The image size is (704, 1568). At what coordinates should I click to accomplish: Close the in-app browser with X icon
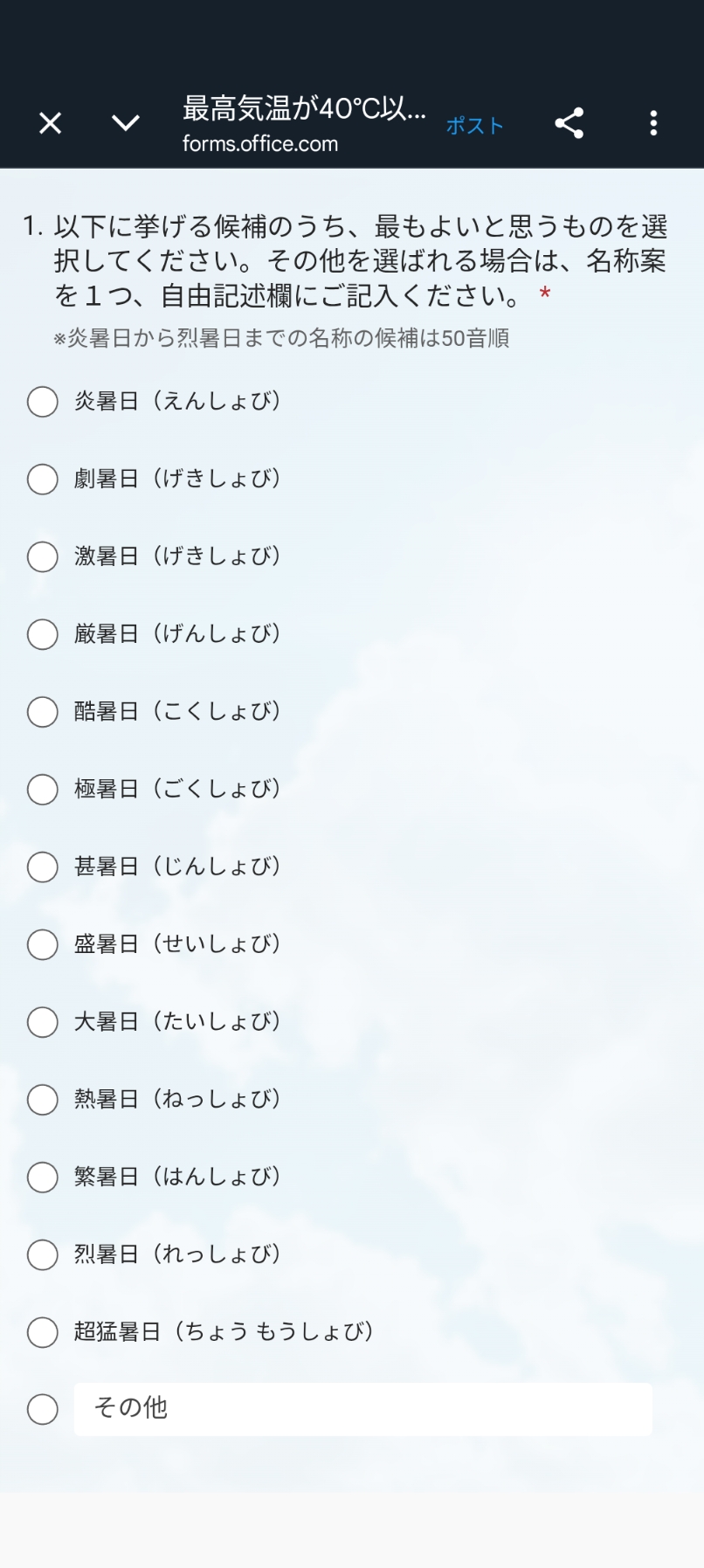[x=51, y=123]
